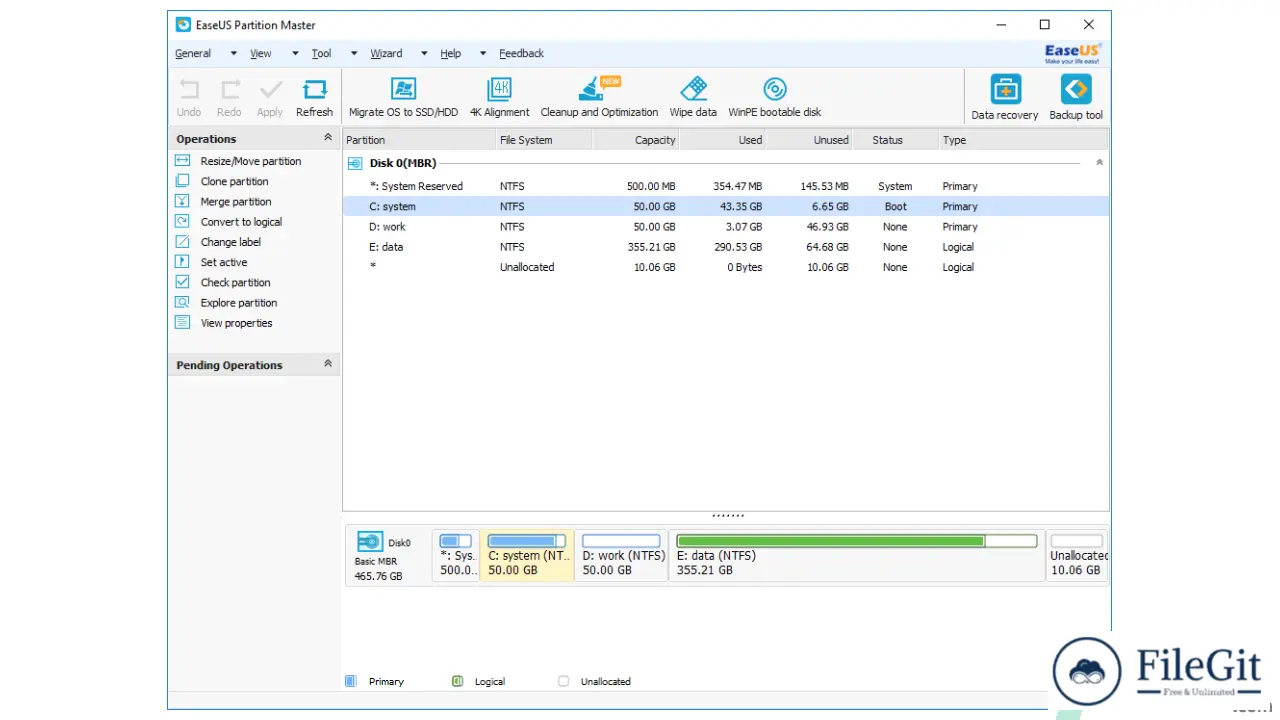
Task: Sort by the Capacity column header
Action: point(636,140)
